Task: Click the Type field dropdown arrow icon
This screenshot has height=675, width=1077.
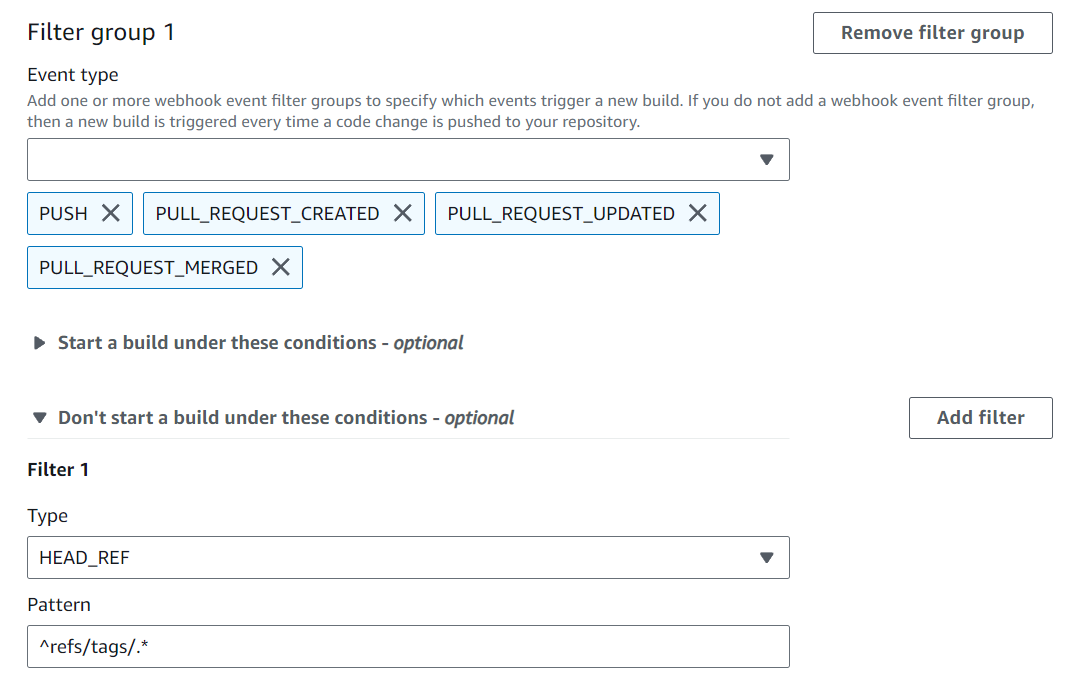Action: (767, 557)
